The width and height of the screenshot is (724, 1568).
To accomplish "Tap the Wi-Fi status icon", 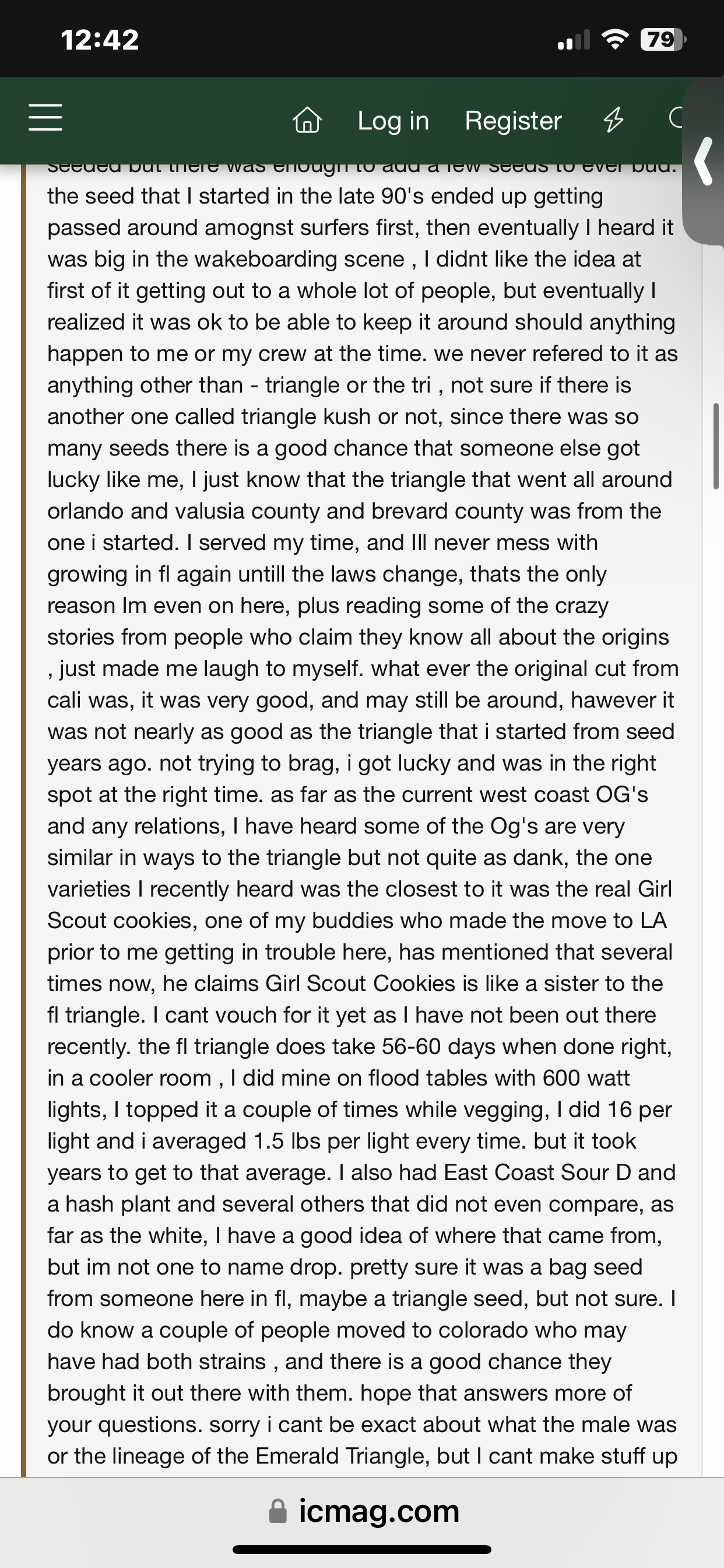I will [614, 40].
